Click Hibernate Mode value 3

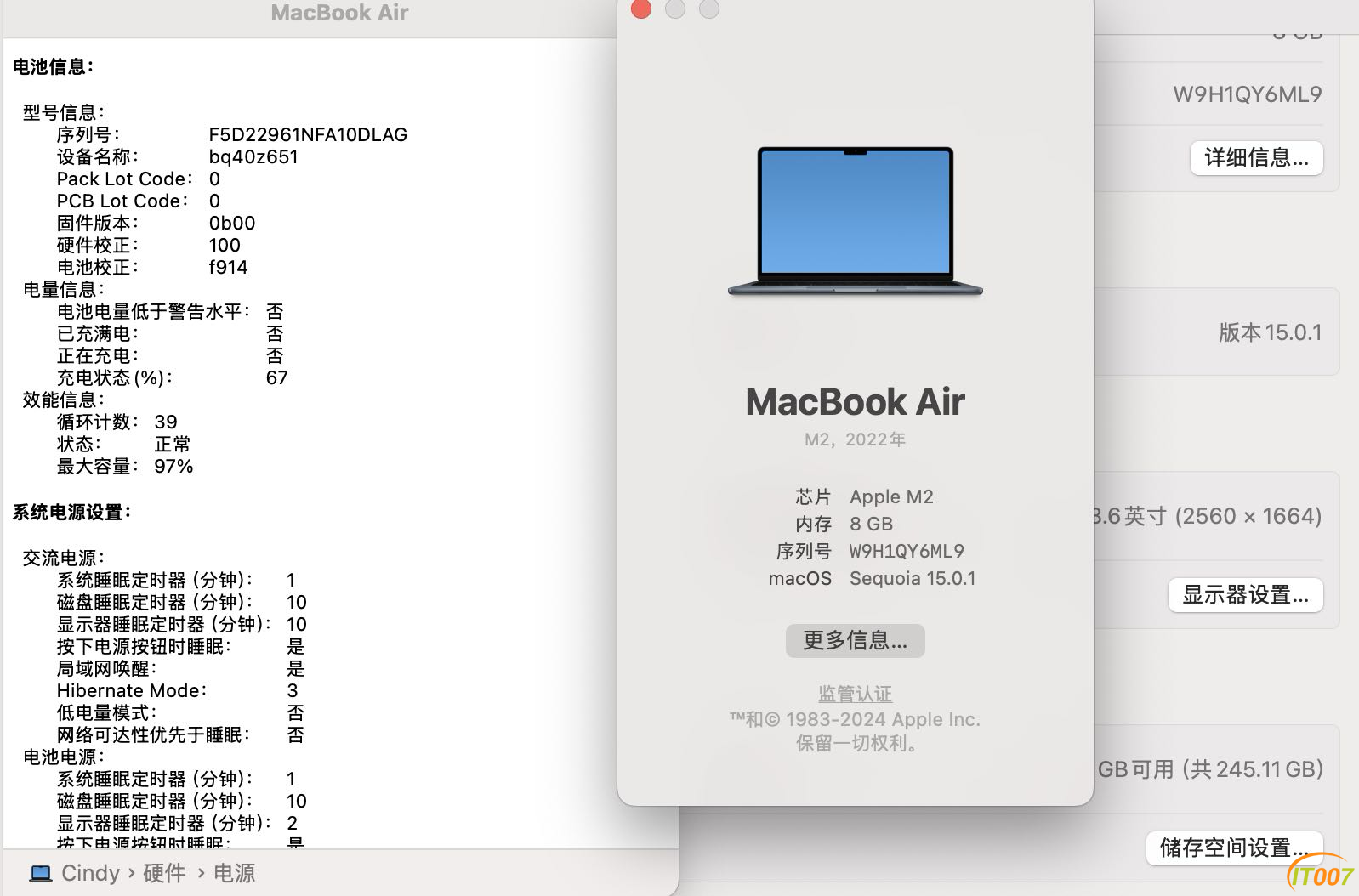pyautogui.click(x=293, y=690)
